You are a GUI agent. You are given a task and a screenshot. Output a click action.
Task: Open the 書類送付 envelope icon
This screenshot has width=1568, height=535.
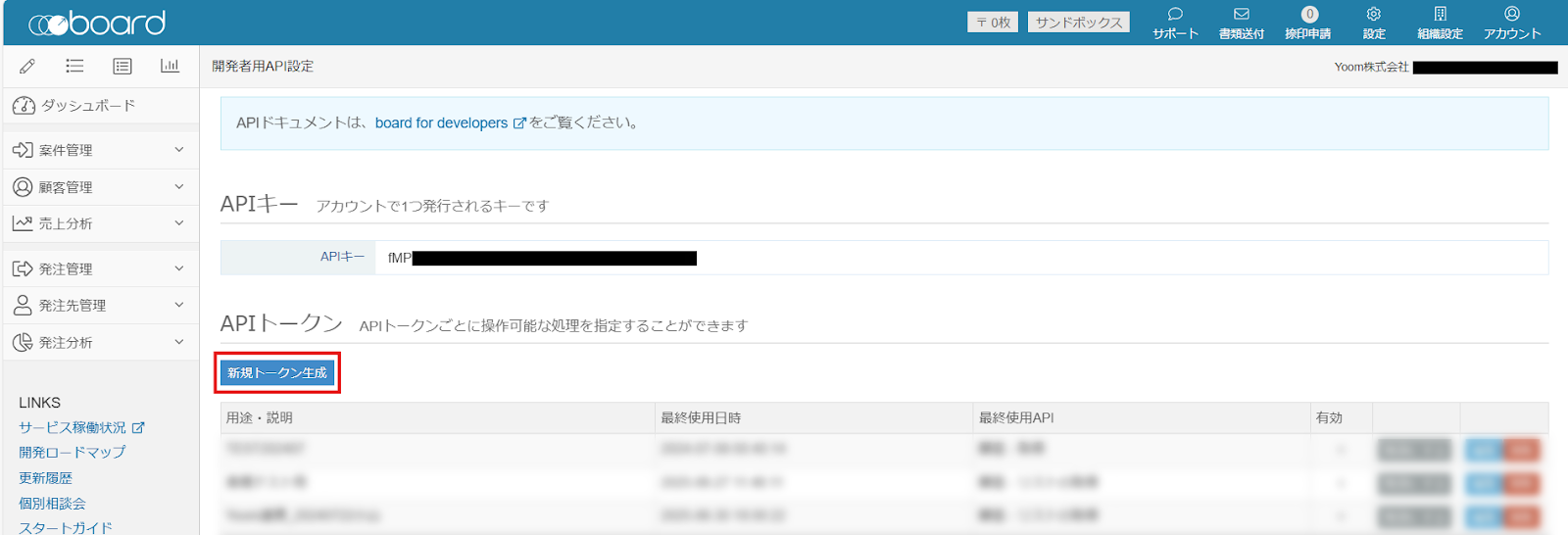click(x=1242, y=15)
